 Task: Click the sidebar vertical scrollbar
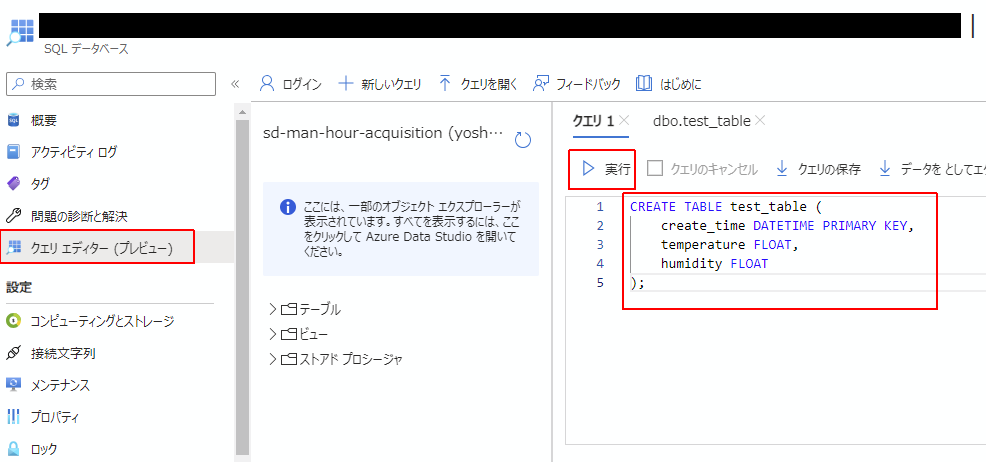pos(242,286)
